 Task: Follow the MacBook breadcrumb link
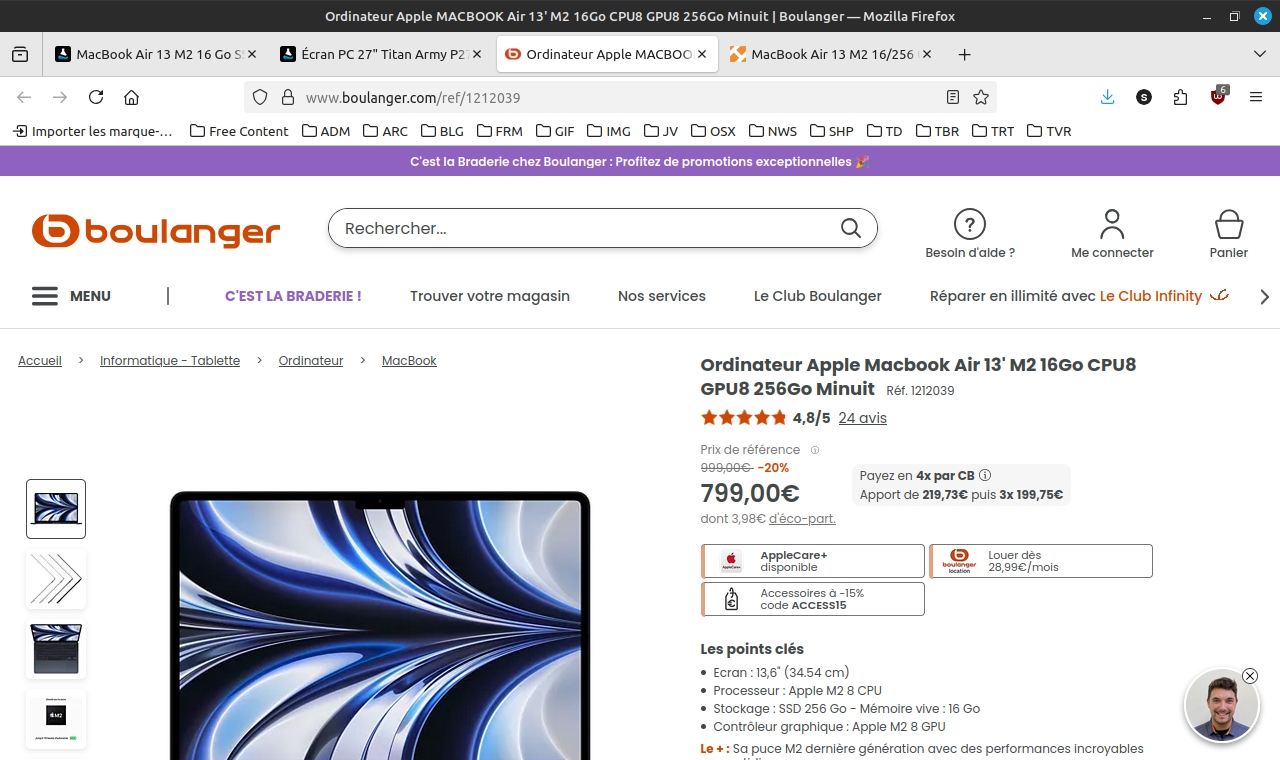point(409,361)
